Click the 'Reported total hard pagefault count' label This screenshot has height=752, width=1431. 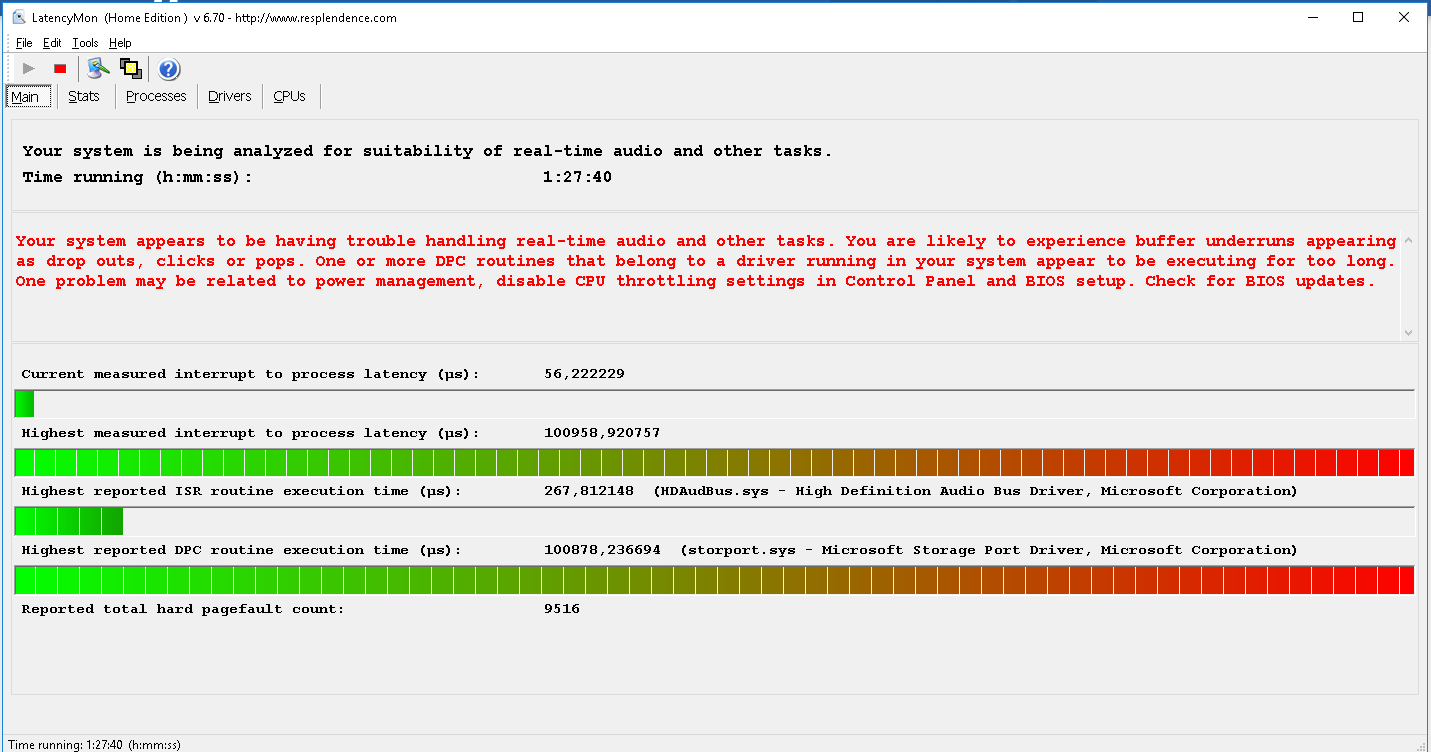(x=183, y=609)
